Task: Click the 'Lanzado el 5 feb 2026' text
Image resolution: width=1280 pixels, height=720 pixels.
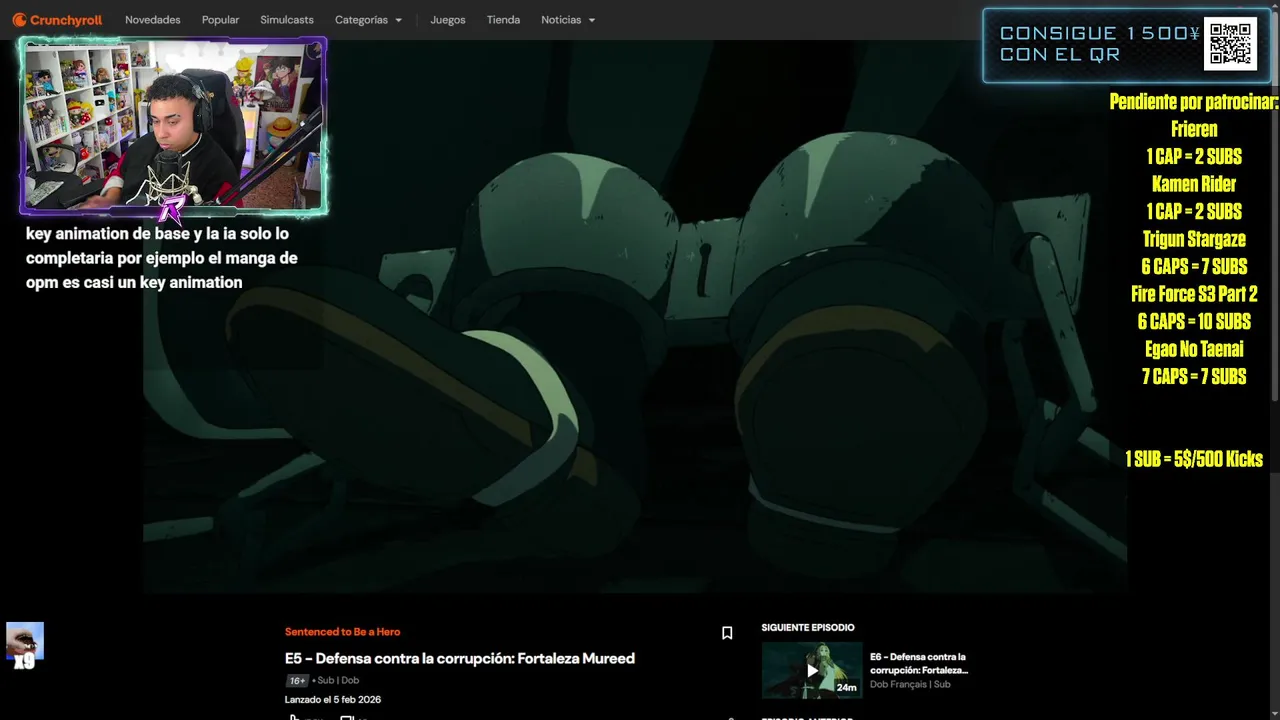Action: point(333,700)
